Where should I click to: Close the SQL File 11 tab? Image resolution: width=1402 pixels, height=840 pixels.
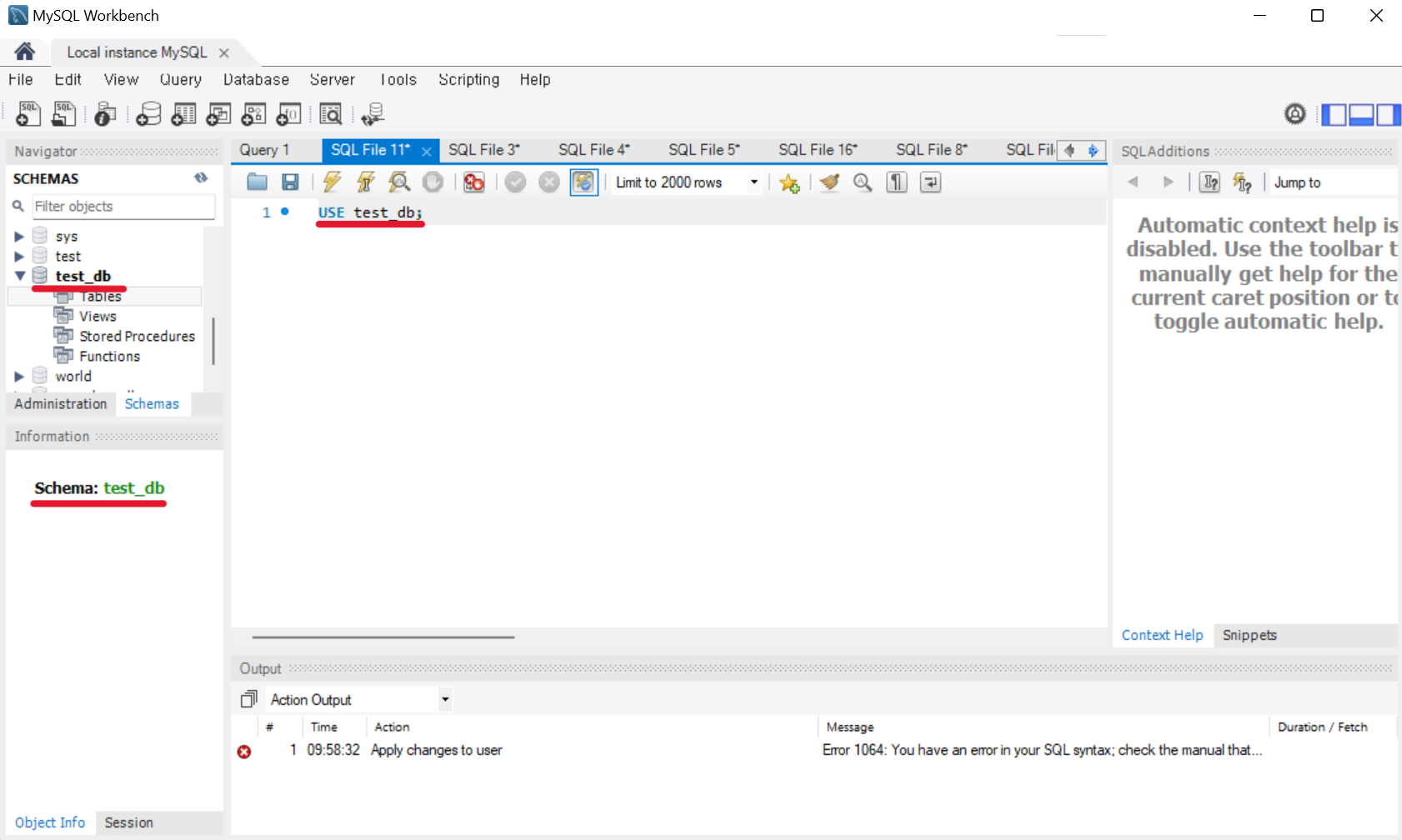point(426,151)
